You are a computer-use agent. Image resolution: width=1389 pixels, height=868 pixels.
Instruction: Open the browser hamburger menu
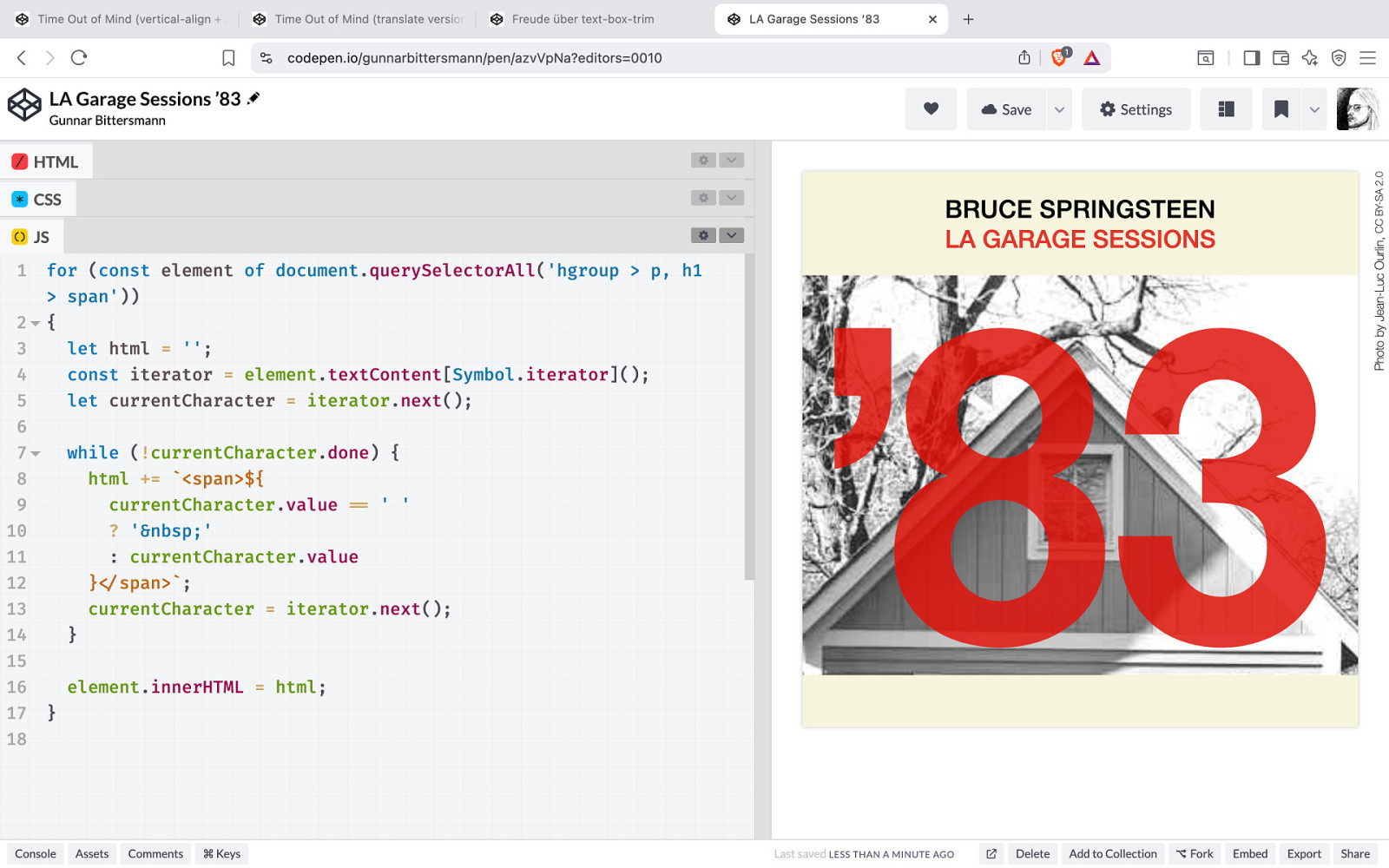click(x=1368, y=58)
